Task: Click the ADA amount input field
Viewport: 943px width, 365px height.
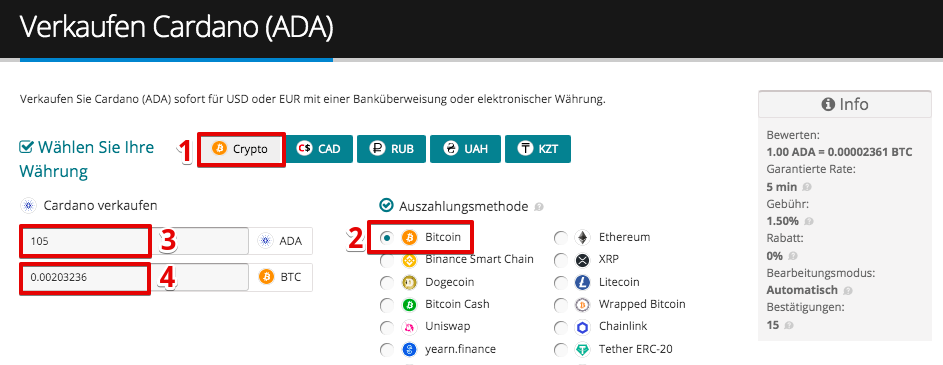Action: pos(135,241)
